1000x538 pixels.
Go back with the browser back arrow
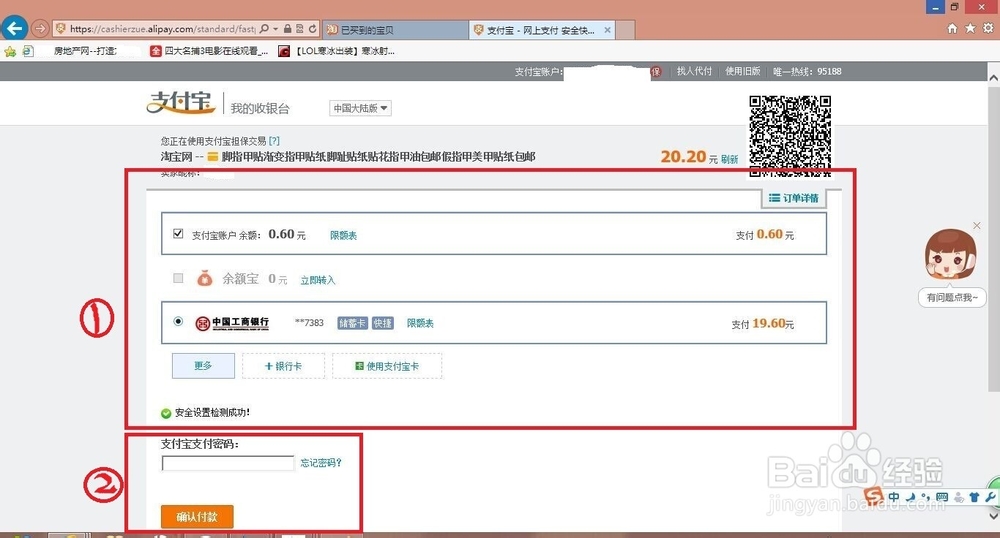[x=14, y=29]
